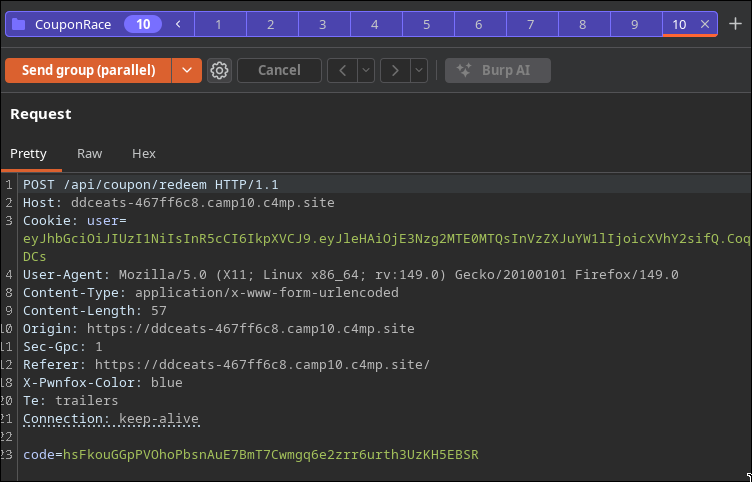Image resolution: width=752 pixels, height=482 pixels.
Task: Click the Origin header line
Action: point(219,329)
